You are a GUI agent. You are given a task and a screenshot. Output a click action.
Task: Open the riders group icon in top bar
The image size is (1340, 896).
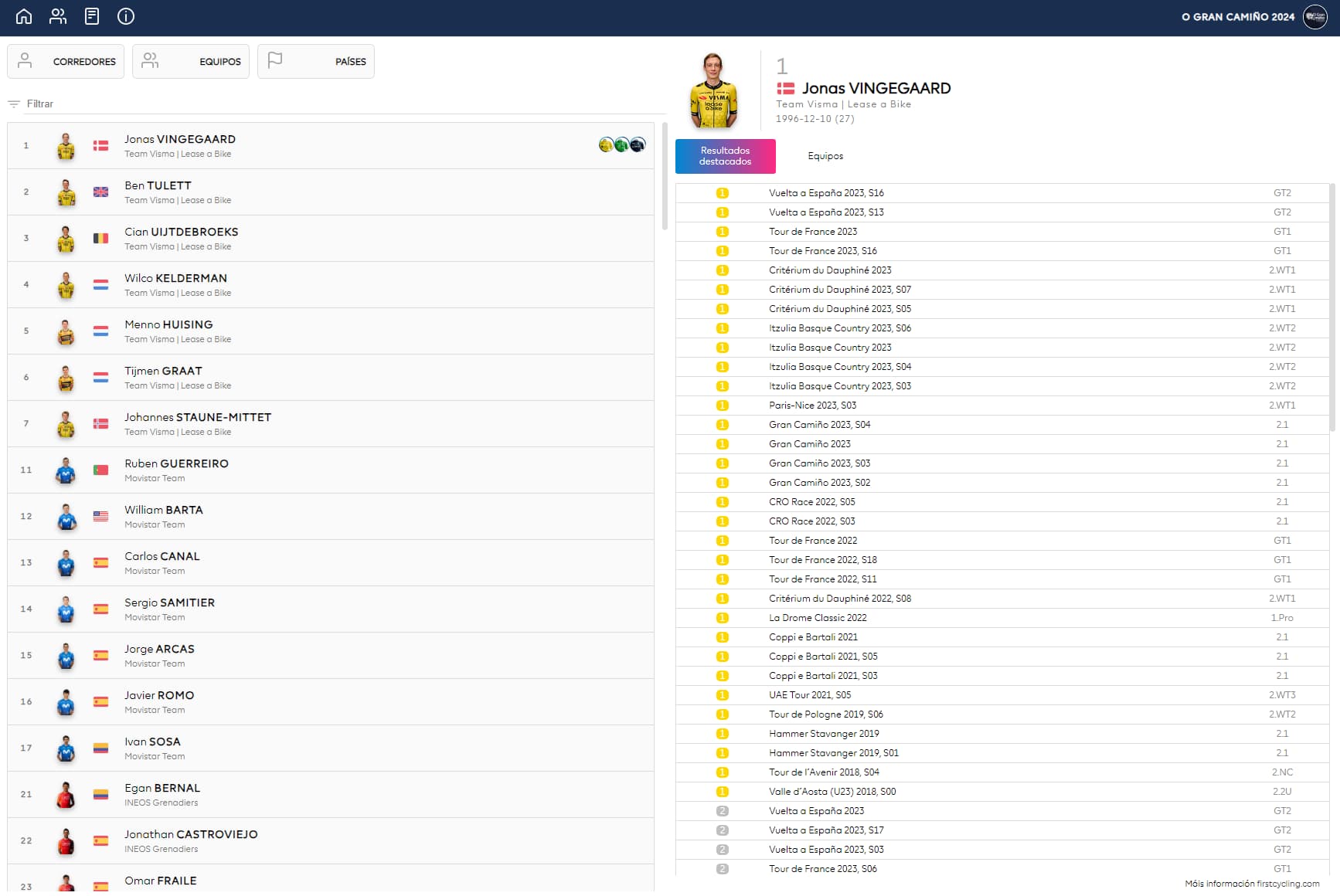[x=58, y=16]
